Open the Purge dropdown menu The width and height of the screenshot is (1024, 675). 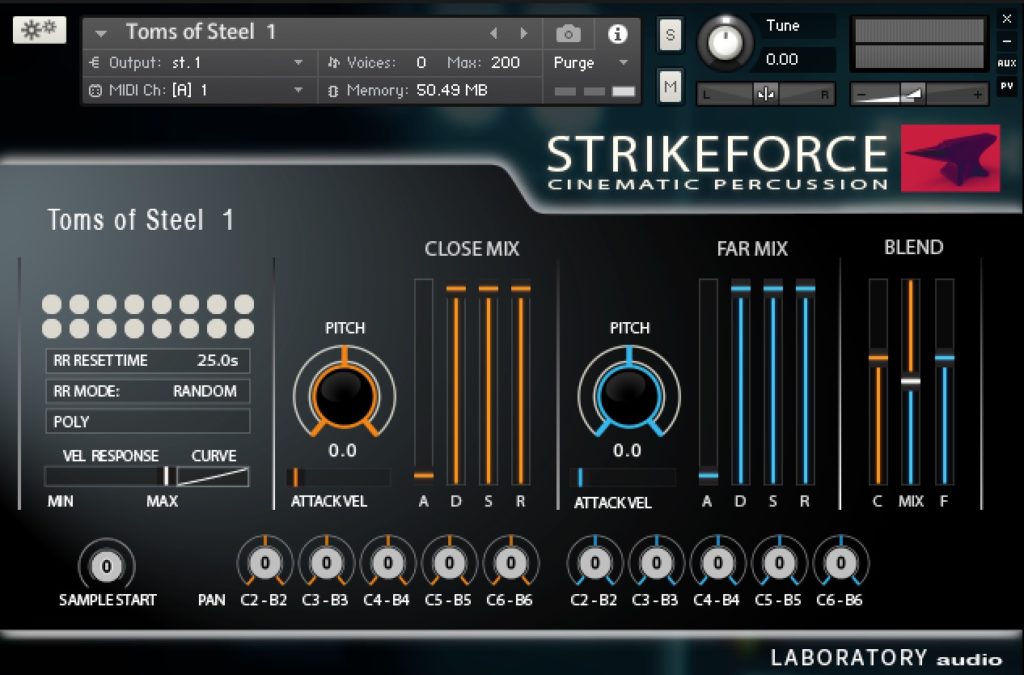590,63
